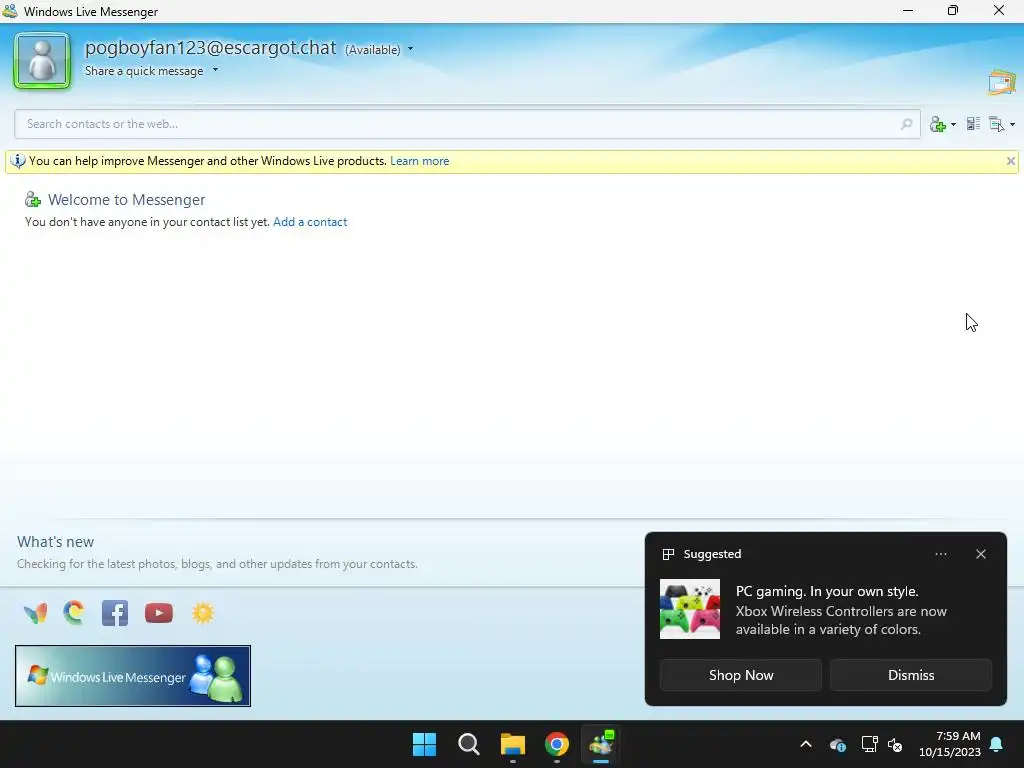
Task: Open the Facebook tab icon
Action: (115, 613)
